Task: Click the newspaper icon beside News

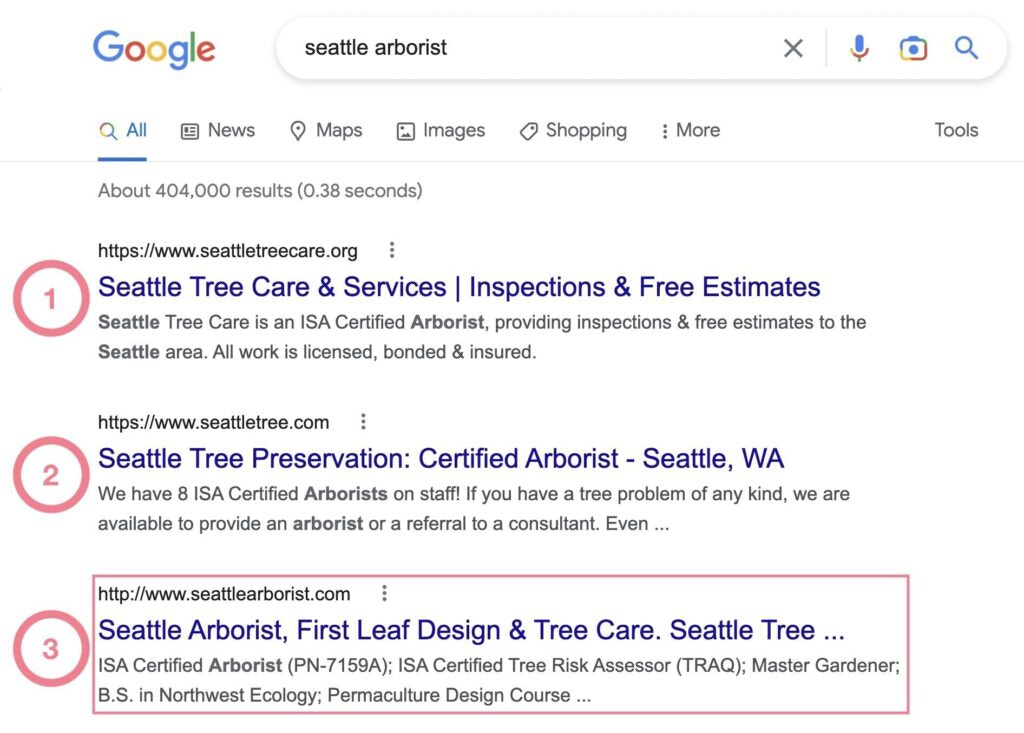Action: [190, 130]
